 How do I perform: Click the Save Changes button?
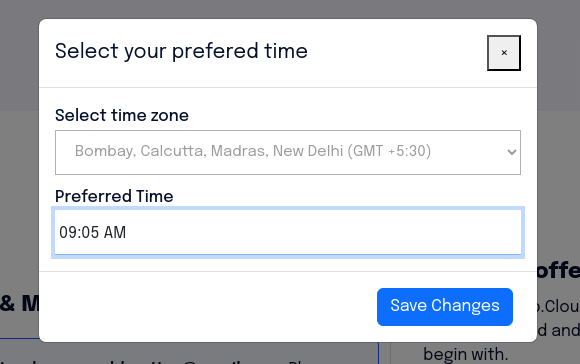tap(445, 307)
